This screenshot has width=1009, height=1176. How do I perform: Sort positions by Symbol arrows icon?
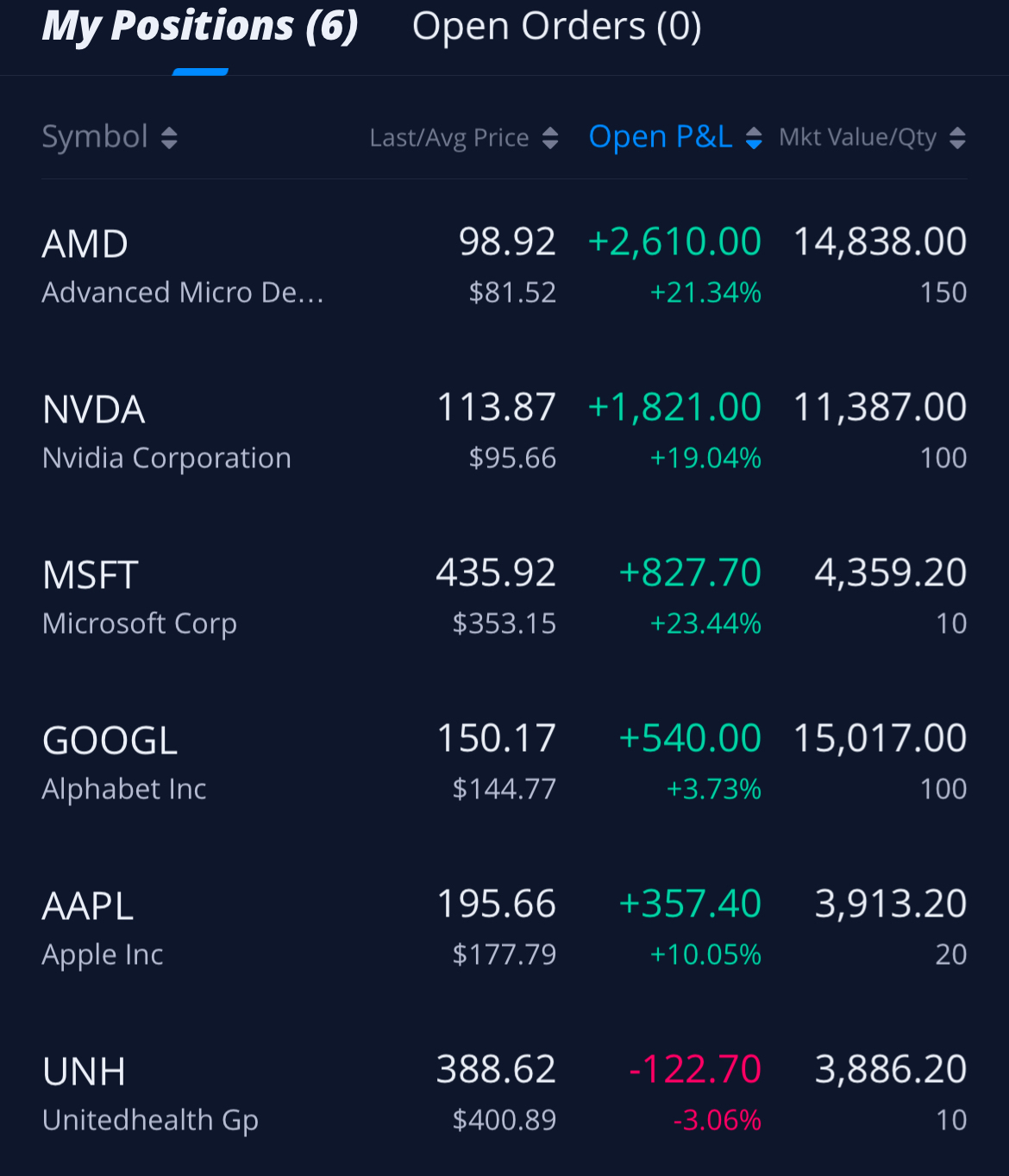[169, 138]
